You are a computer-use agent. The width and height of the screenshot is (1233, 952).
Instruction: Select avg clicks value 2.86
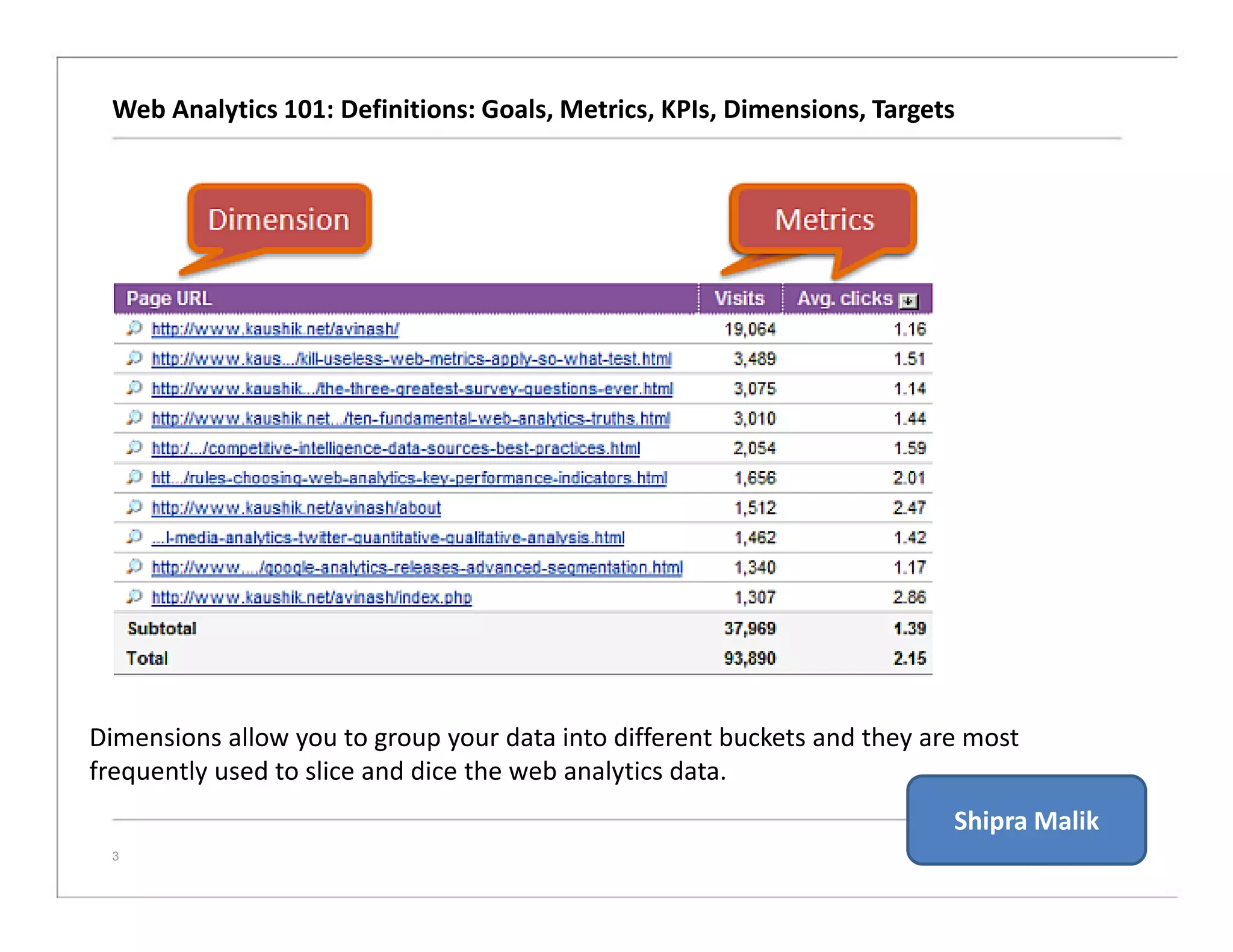[x=909, y=598]
